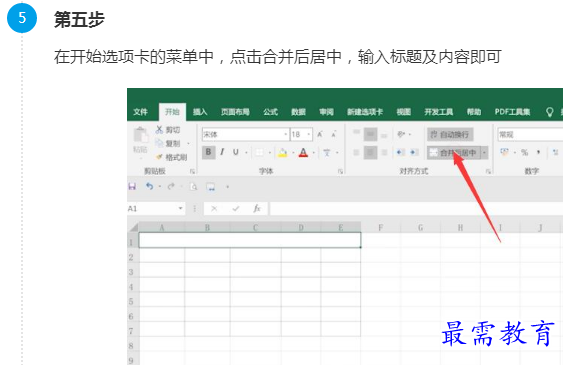This screenshot has width=563, height=365.
Task: Click the fx insert function icon
Action: [257, 209]
